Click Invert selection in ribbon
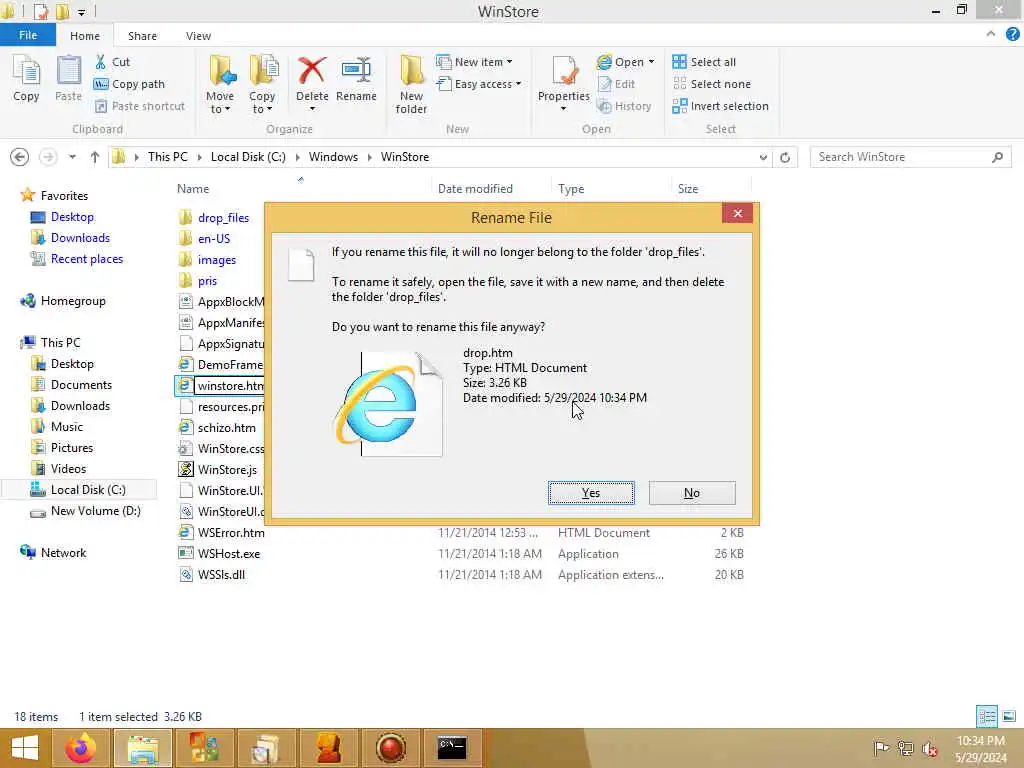This screenshot has height=768, width=1024. 720,106
